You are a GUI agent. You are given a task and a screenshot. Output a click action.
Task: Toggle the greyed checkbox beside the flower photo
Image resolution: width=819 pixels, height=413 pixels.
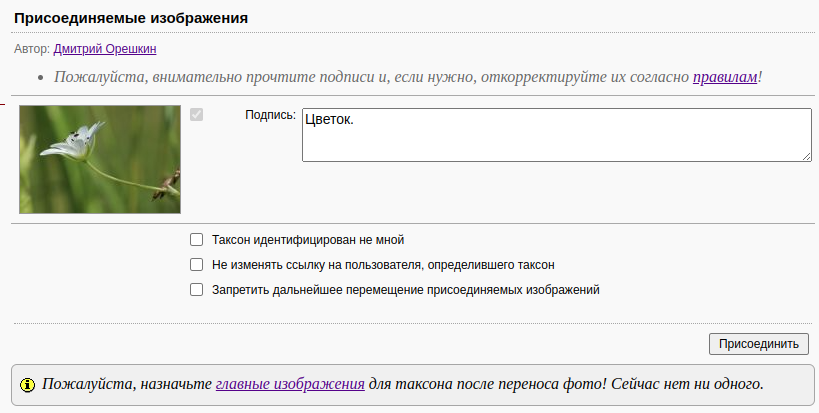[x=196, y=115]
